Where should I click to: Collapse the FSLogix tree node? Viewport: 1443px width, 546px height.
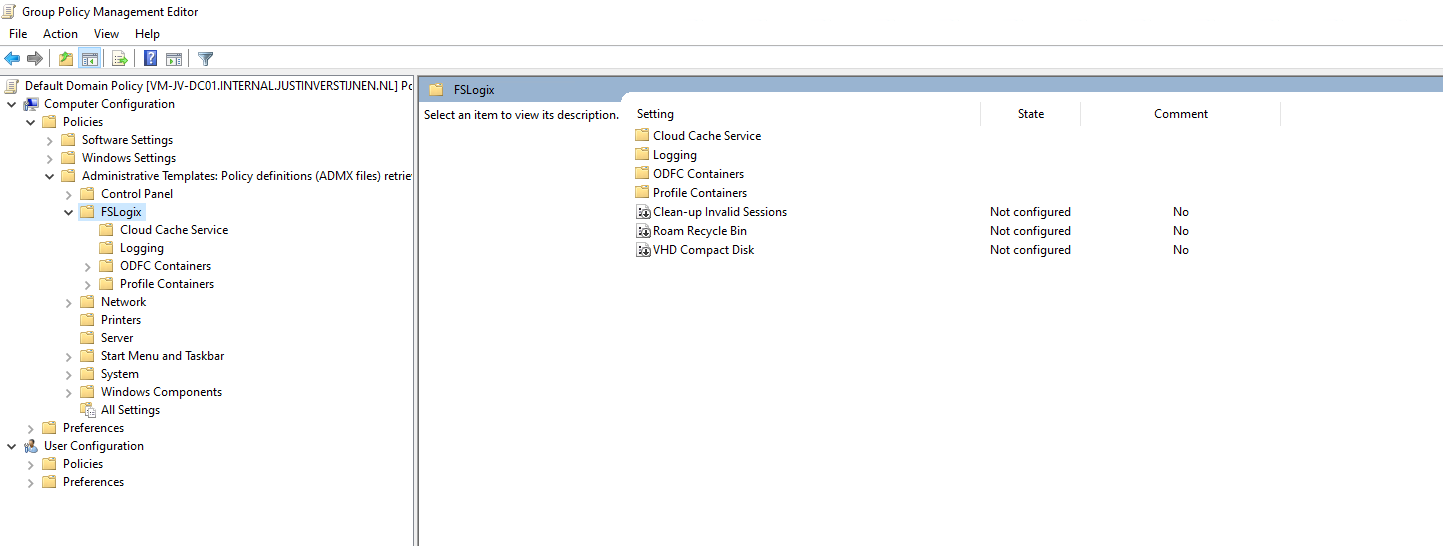click(x=69, y=212)
